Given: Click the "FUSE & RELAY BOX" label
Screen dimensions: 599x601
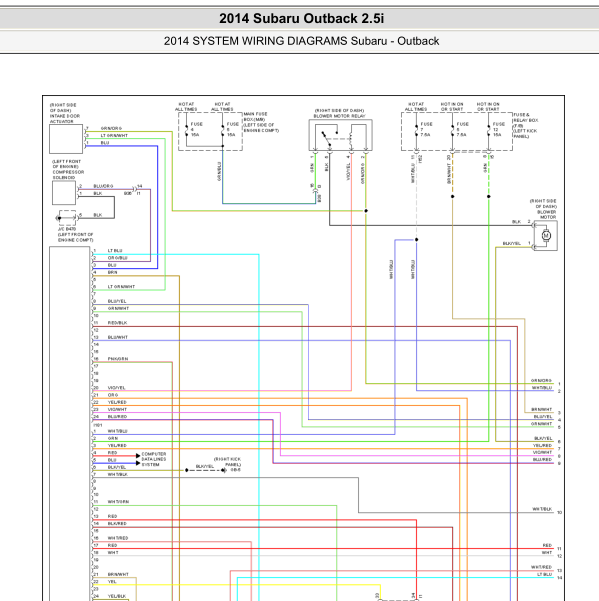Looking at the screenshot, I should (x=525, y=117).
